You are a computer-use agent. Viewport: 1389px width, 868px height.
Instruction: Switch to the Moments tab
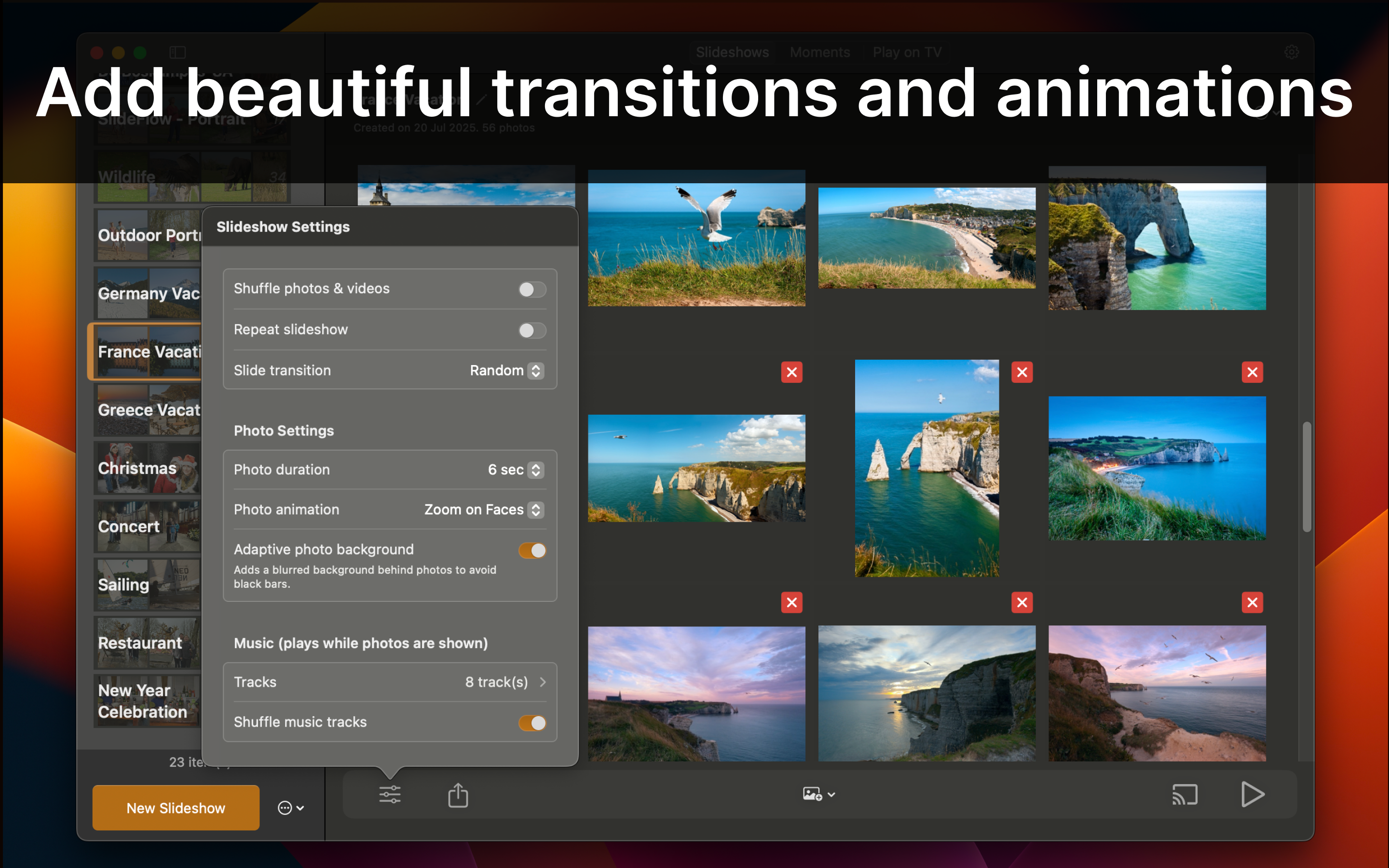[819, 52]
